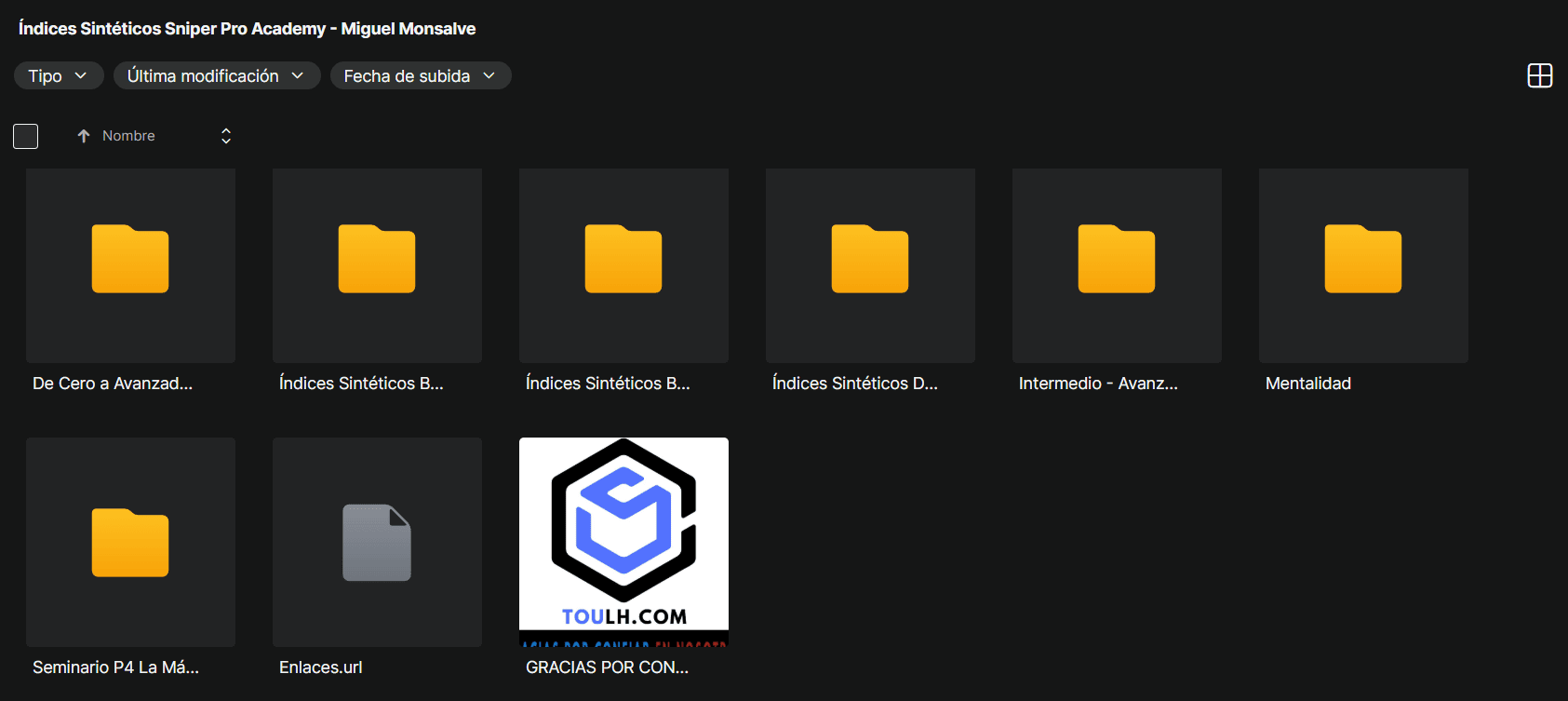The image size is (1568, 701).
Task: Click the Mentalidad folder name
Action: (1307, 384)
